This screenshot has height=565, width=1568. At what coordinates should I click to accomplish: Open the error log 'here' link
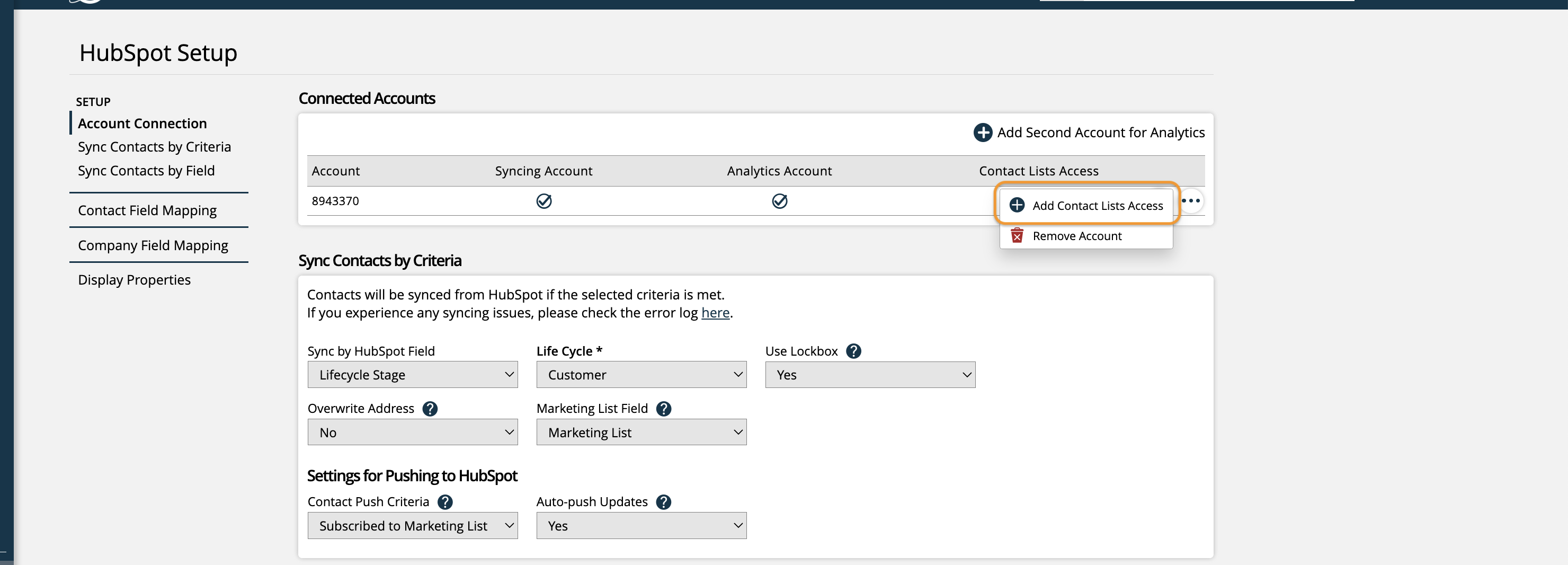[x=715, y=312]
